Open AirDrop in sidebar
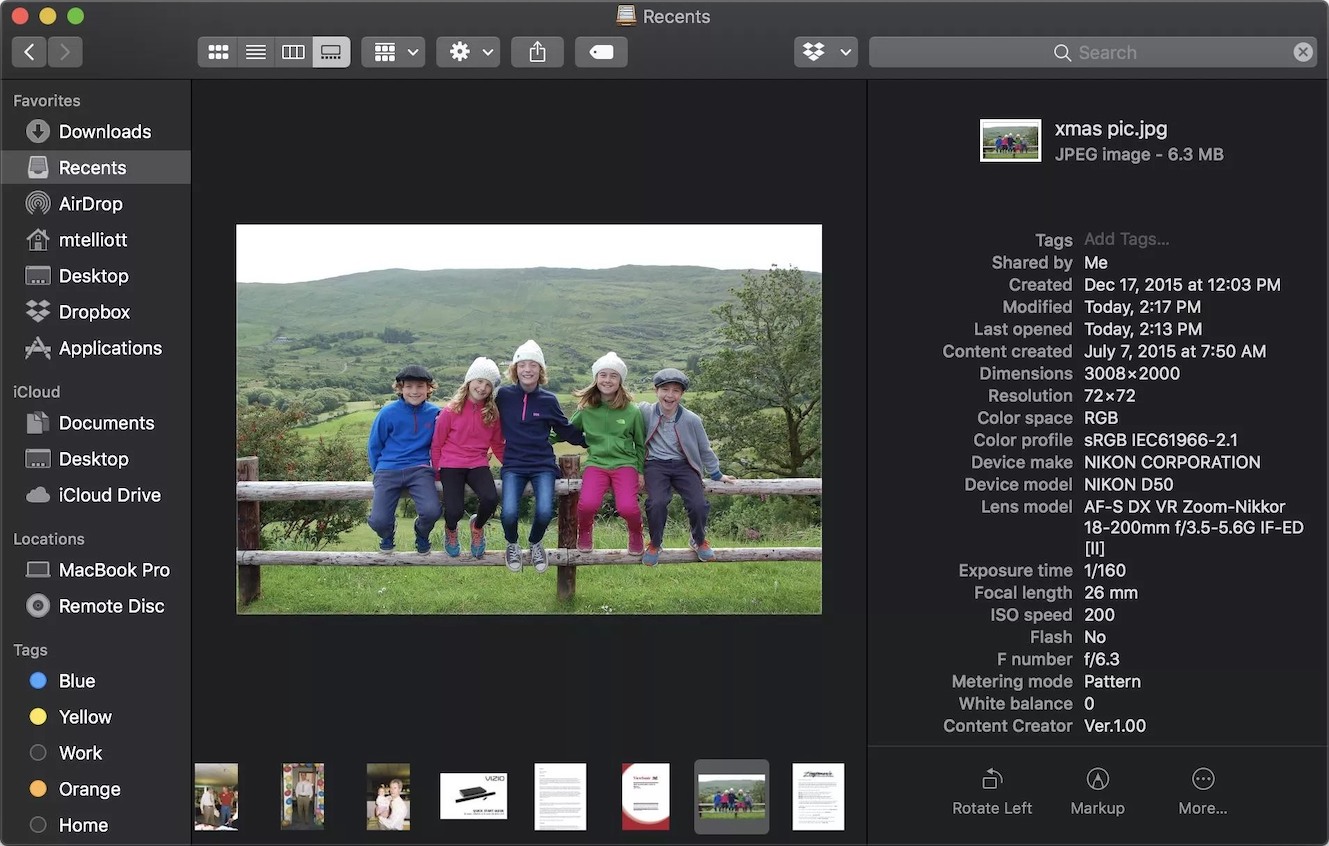1329x846 pixels. [90, 204]
